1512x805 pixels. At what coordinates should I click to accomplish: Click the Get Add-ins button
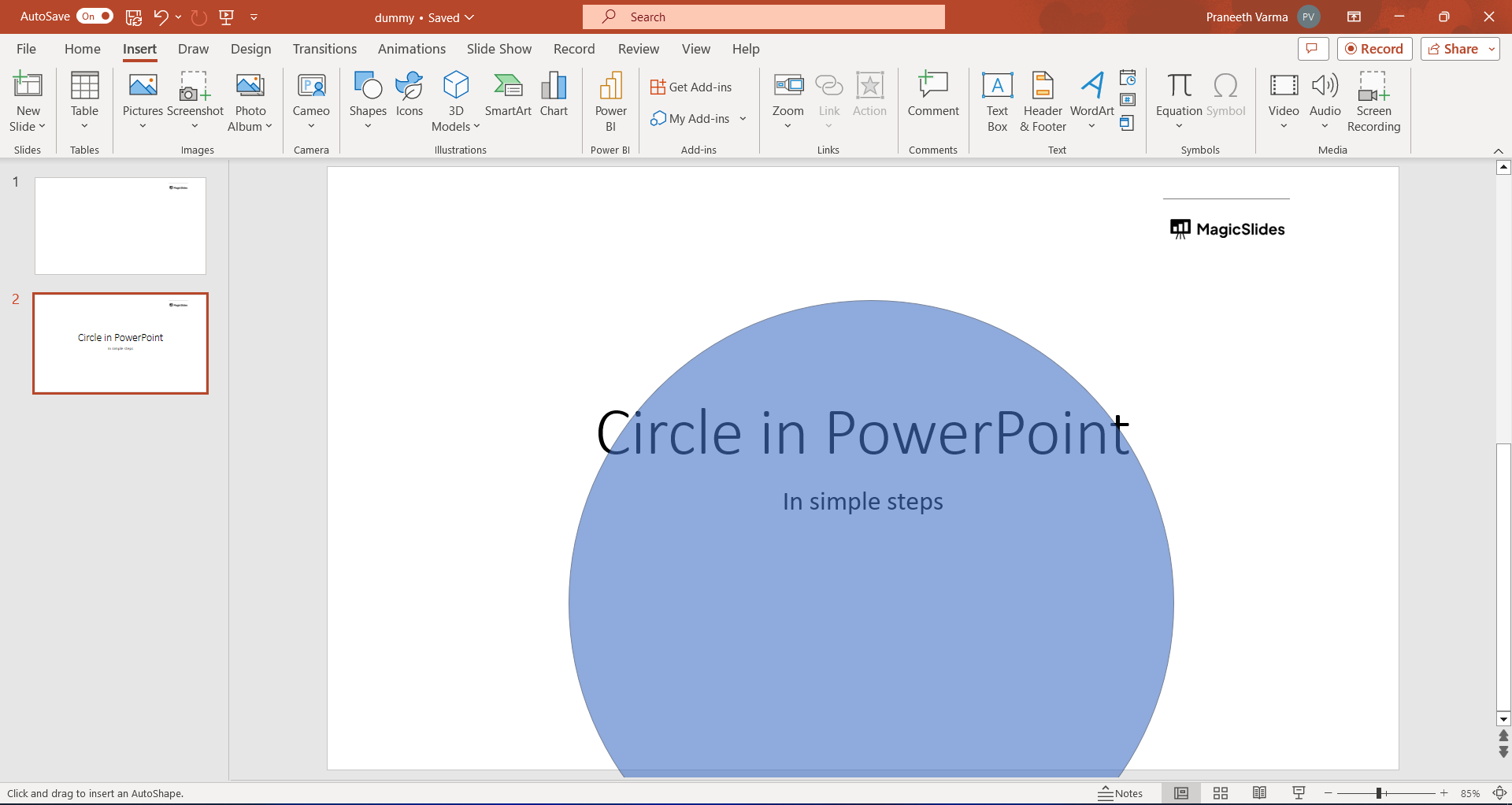691,87
